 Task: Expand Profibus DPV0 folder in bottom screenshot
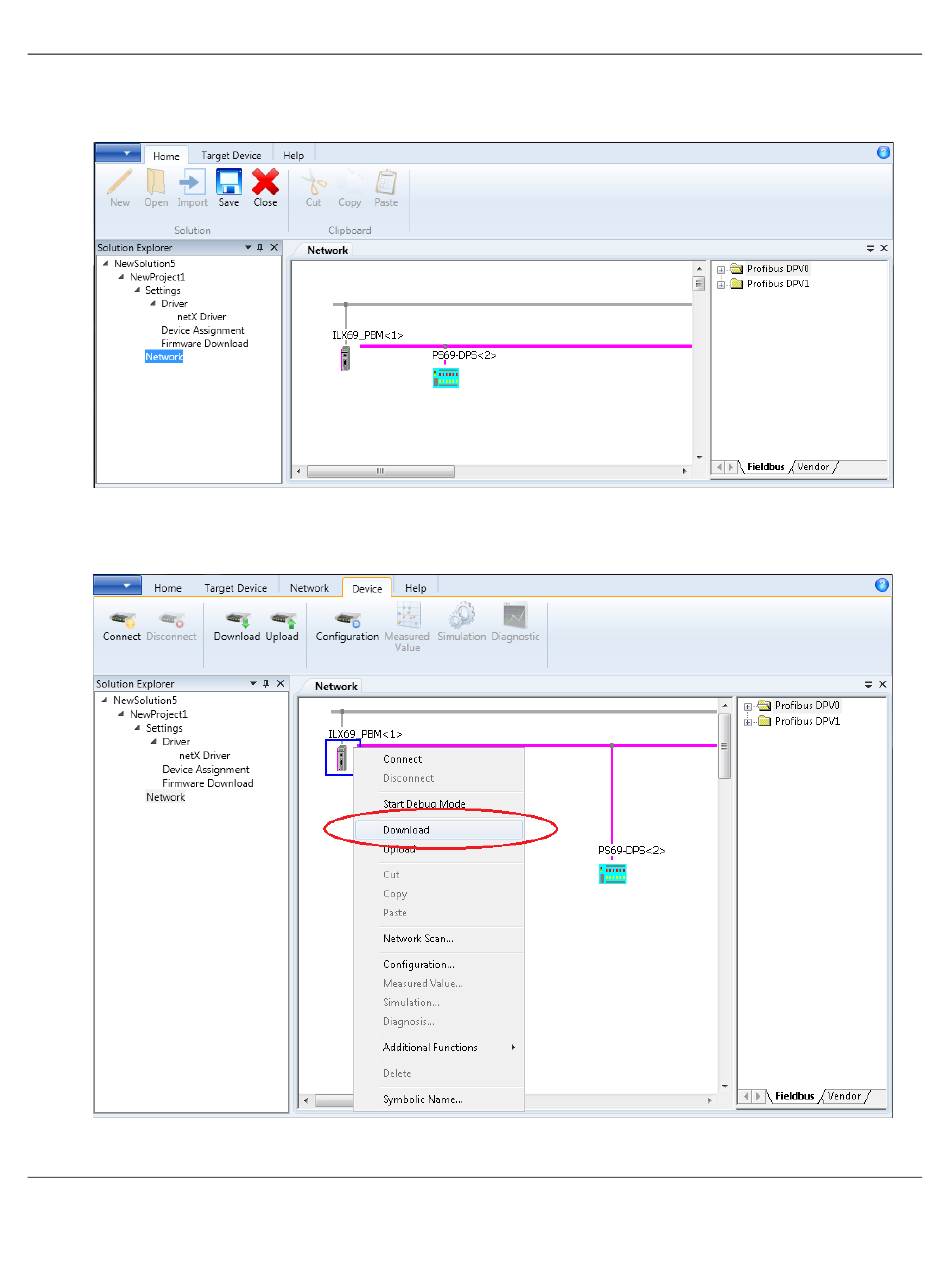(748, 706)
